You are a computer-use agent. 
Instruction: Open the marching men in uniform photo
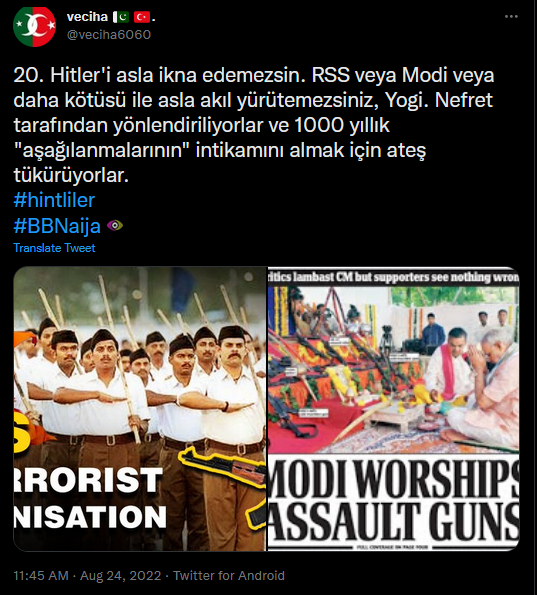click(x=140, y=409)
